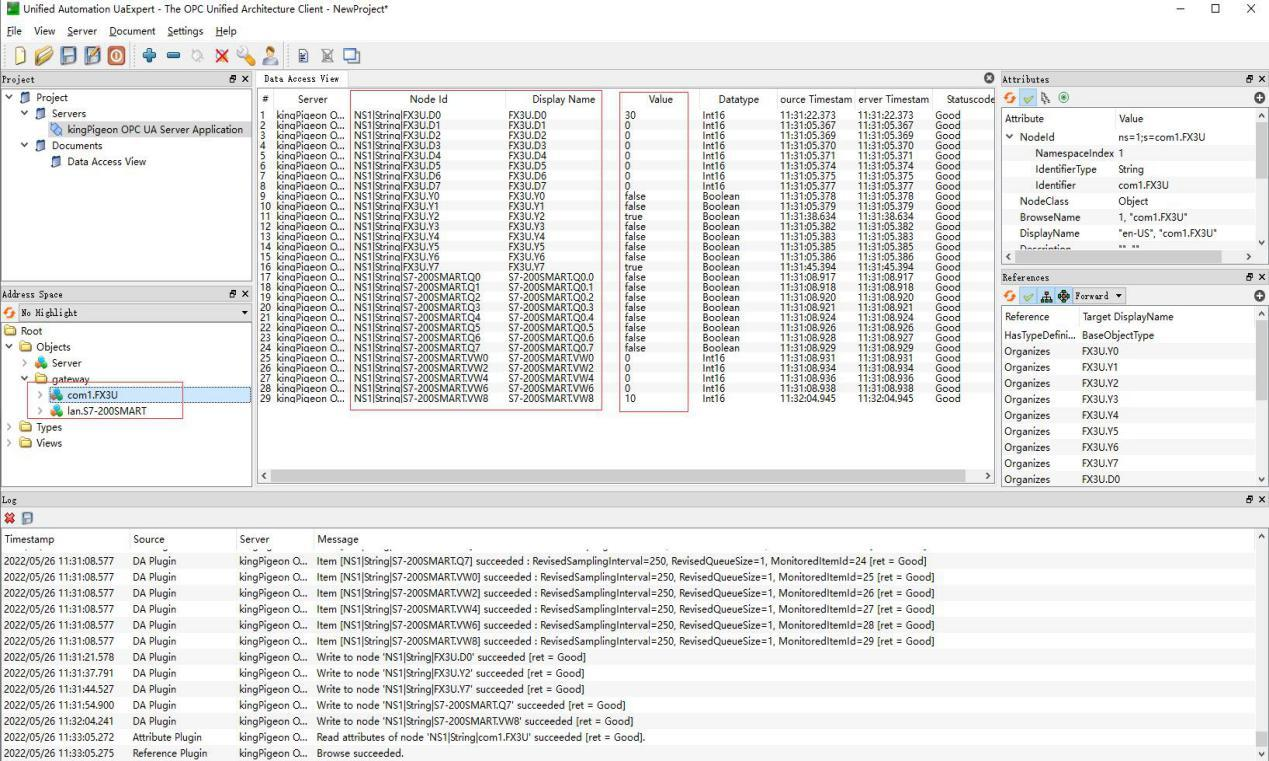Collapse the Project tree root

click(9, 98)
